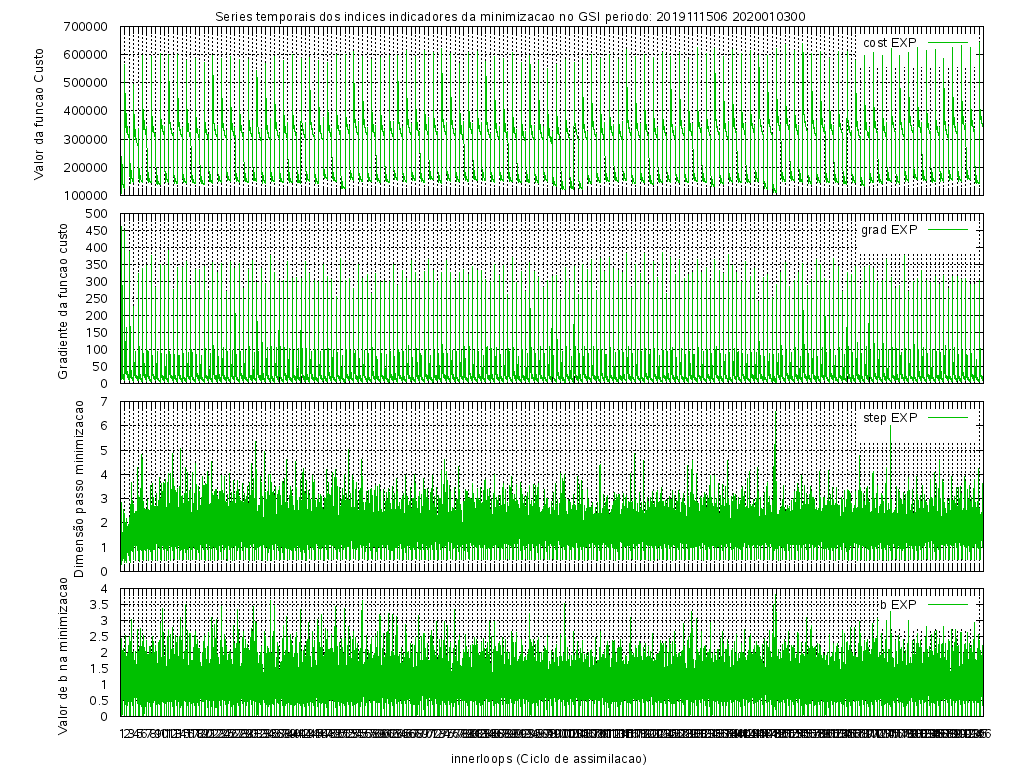Click the 'Dimensão passo minimizacao' axis label
Image resolution: width=1024 pixels, height=768 pixels.
coord(80,487)
